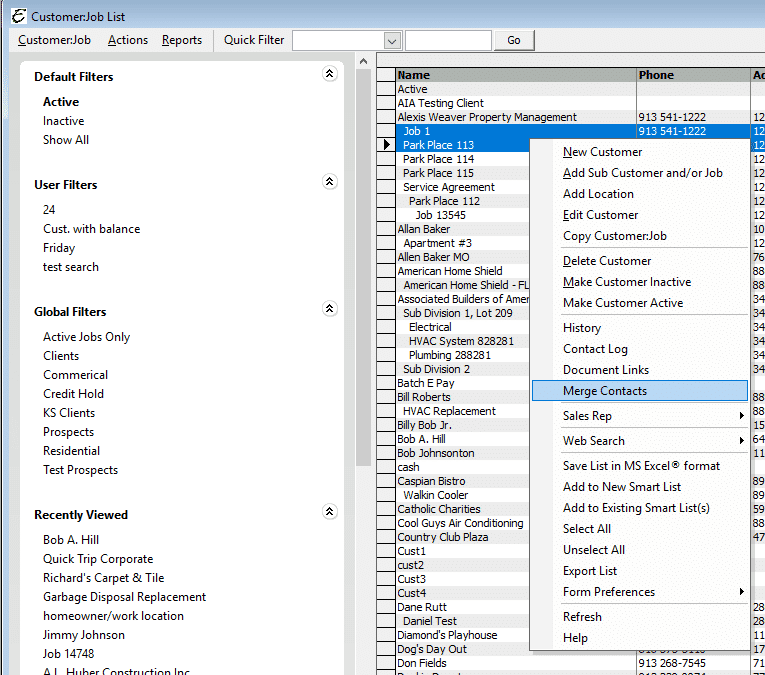The width and height of the screenshot is (765, 675).
Task: Open the Customer:Job menu
Action: coord(54,40)
